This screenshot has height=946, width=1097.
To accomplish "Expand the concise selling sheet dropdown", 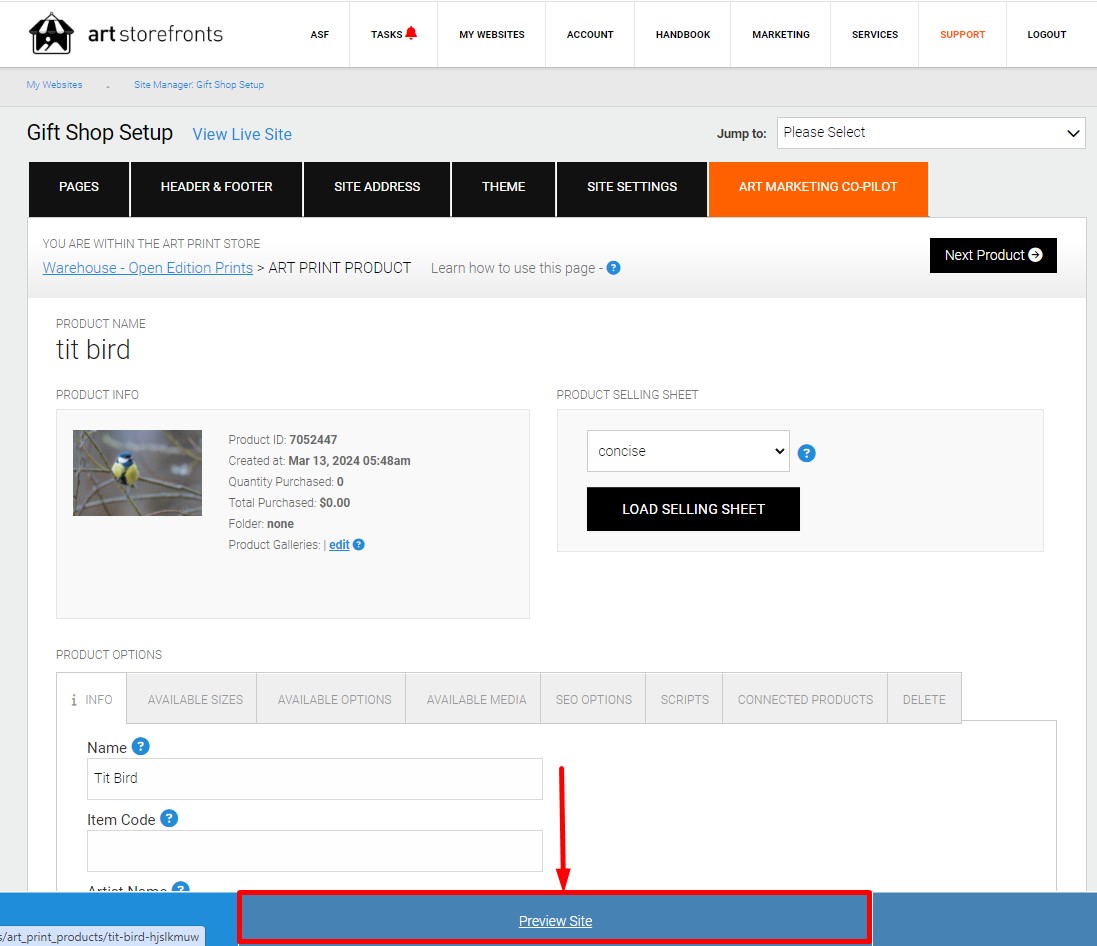I will [688, 451].
